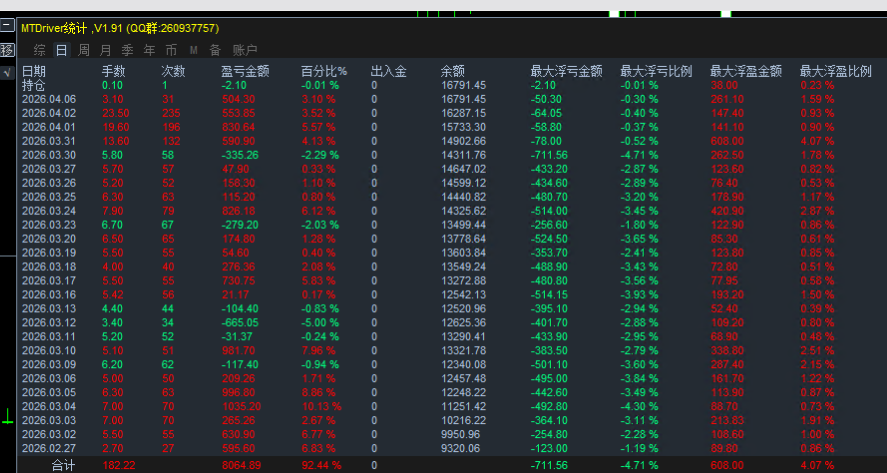Viewport: 887px width, 473px height.
Task: Switch to the 账户 account tab
Action: click(x=245, y=50)
